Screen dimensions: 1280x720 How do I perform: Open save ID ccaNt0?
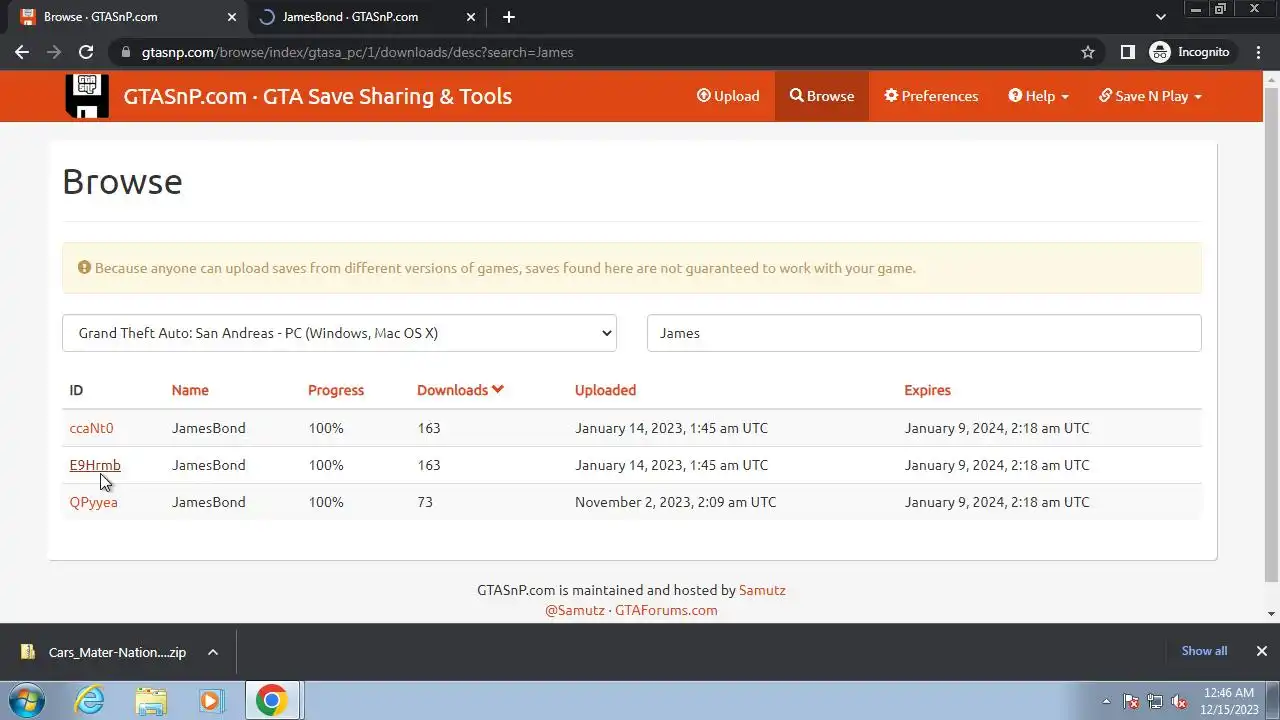click(x=91, y=428)
